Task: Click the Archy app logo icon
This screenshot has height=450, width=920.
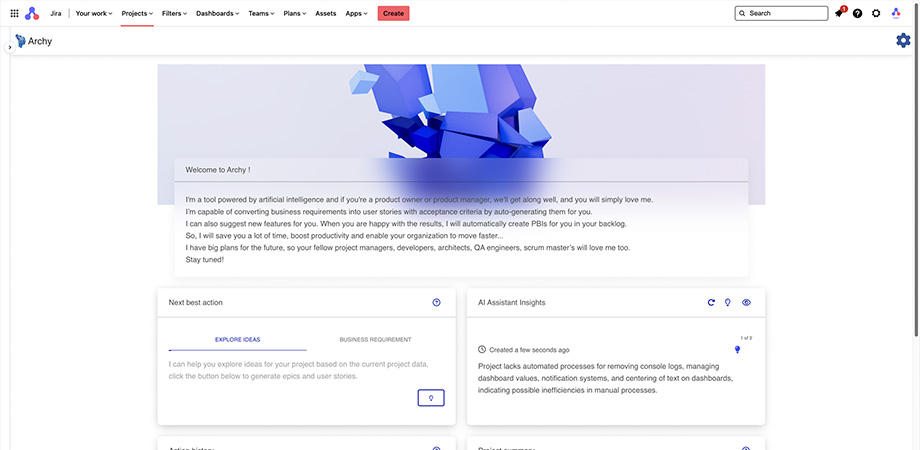Action: point(21,41)
